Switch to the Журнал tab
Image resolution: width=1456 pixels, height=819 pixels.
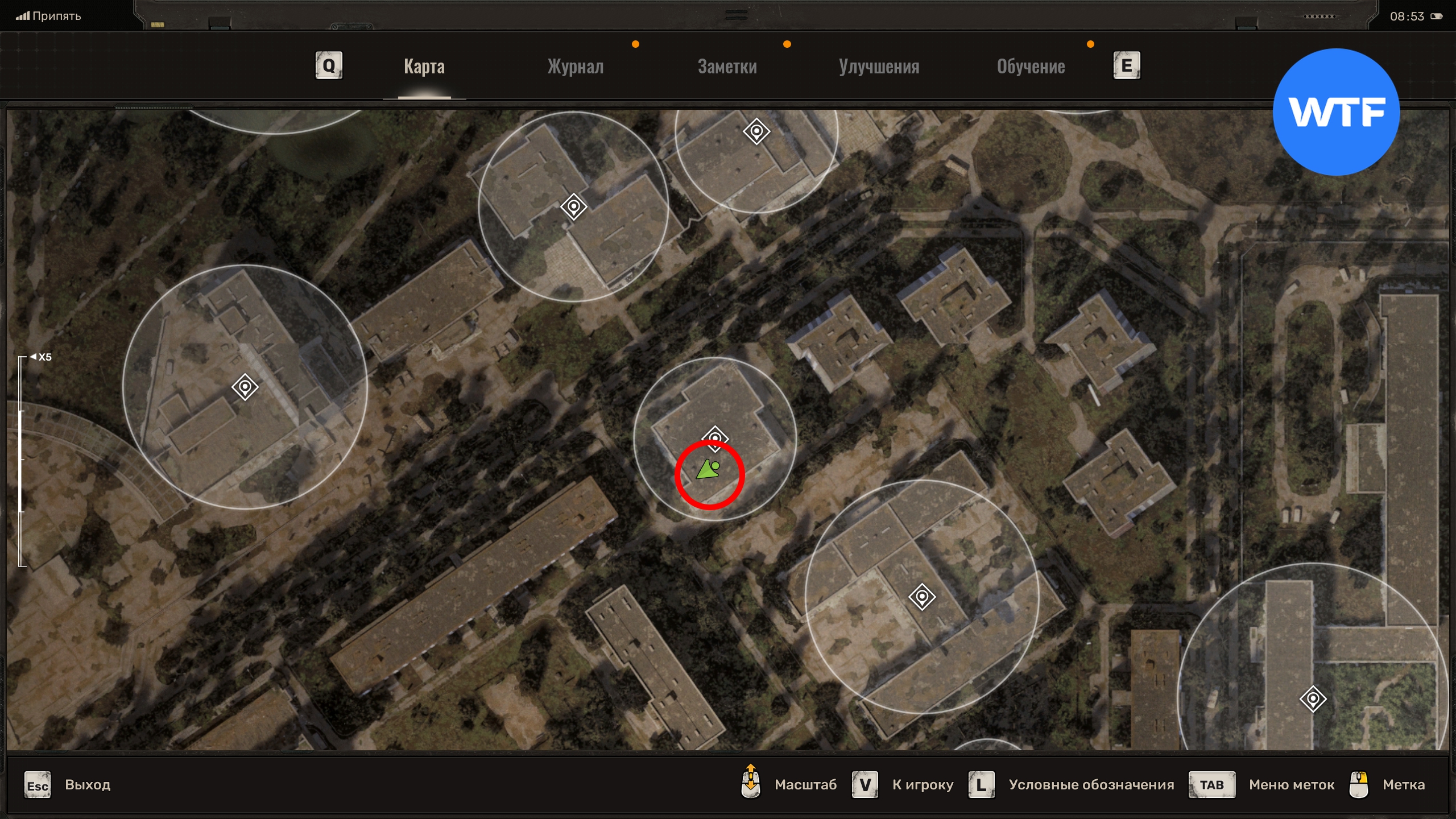tap(575, 67)
